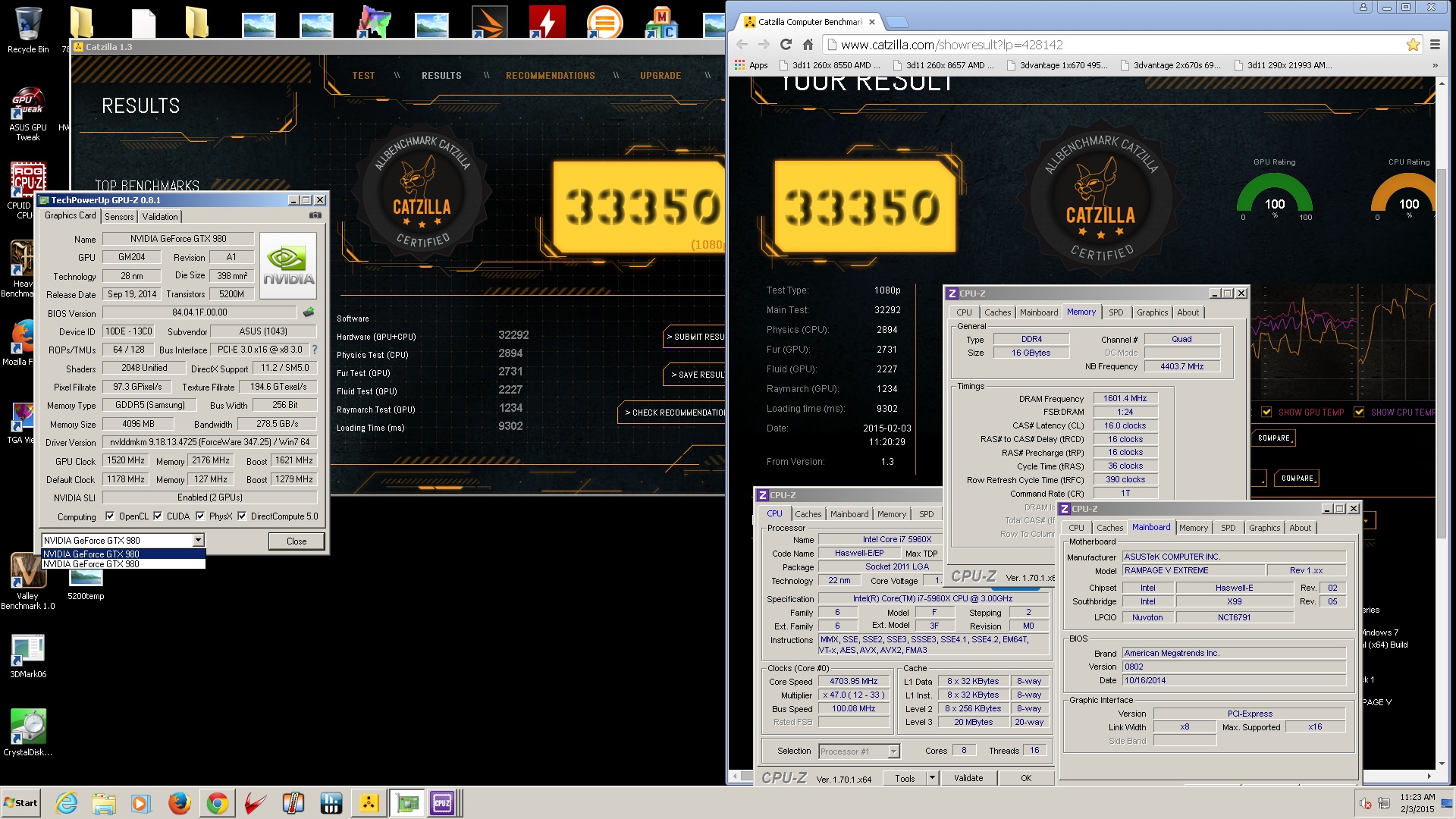
Task: Switch to the Validation tab in GPU-Z
Action: tap(160, 216)
